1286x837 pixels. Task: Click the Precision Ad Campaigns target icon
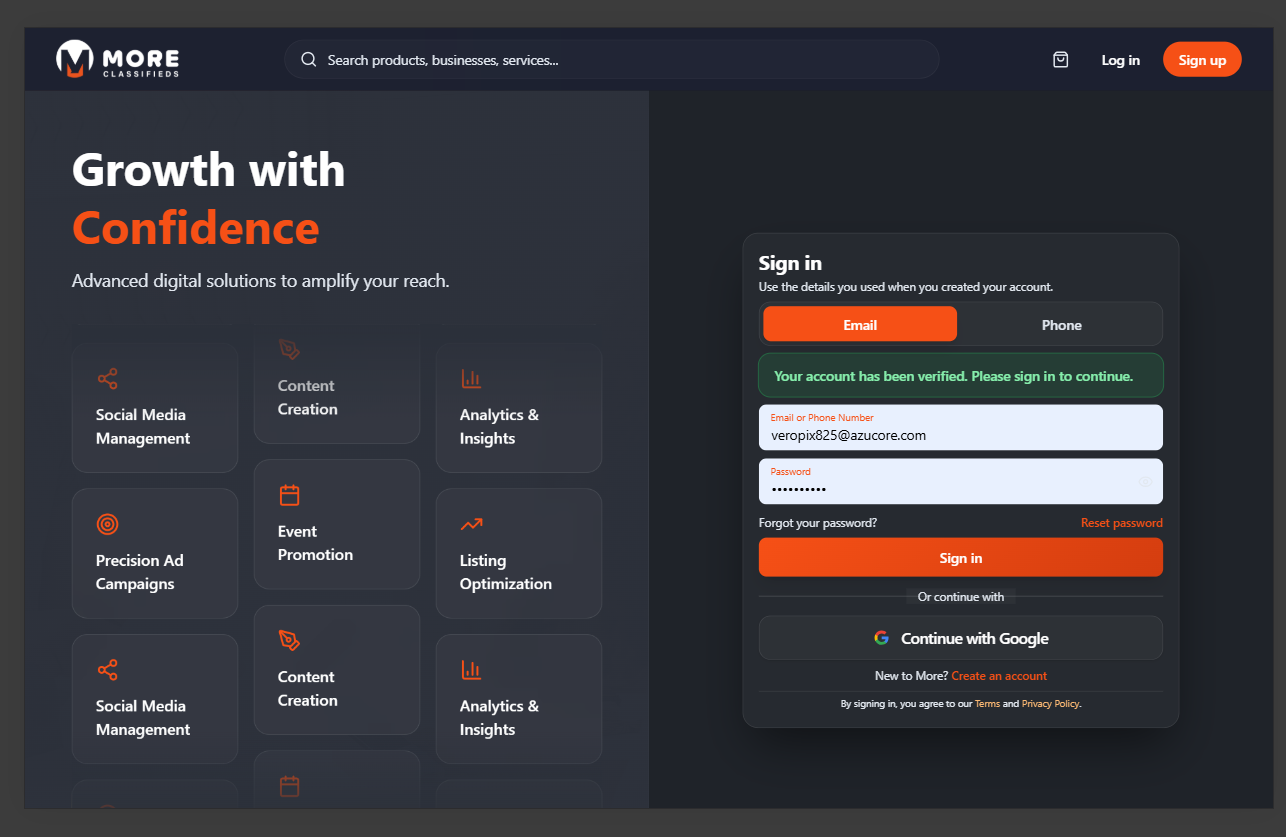point(107,524)
